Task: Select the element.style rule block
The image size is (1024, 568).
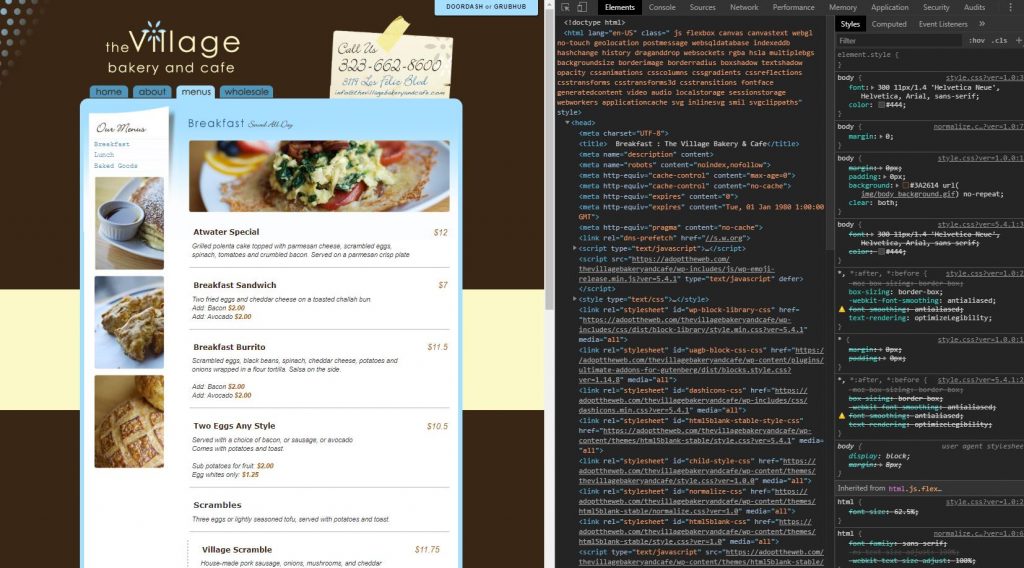Action: click(x=930, y=59)
